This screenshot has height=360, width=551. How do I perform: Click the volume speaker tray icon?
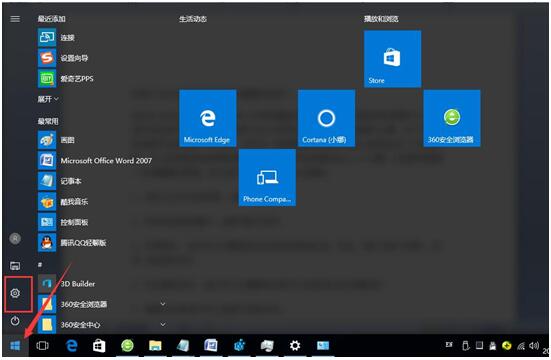(x=534, y=346)
